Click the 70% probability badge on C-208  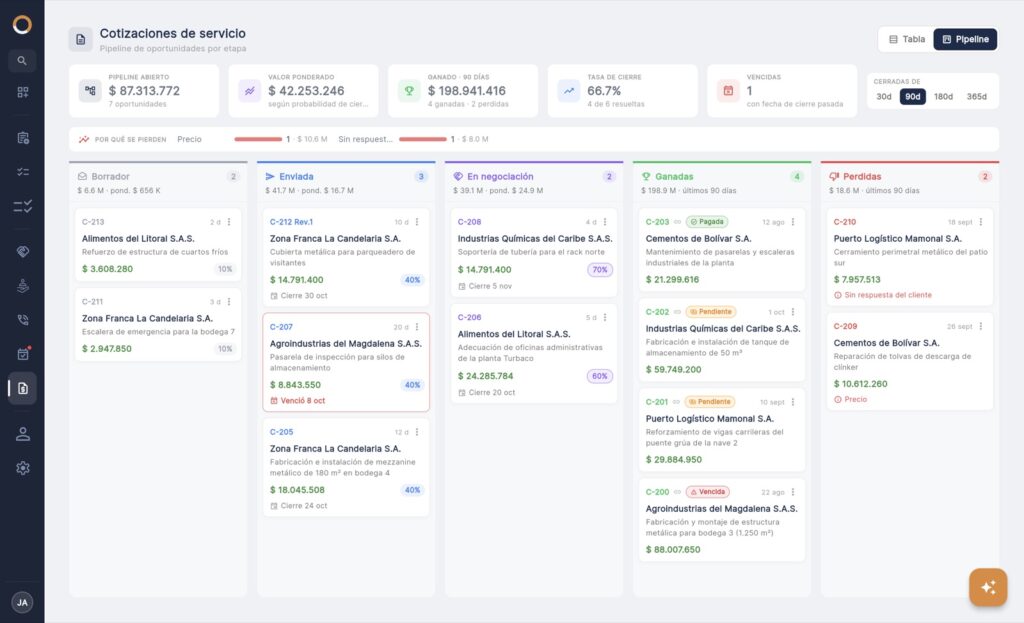(600, 270)
